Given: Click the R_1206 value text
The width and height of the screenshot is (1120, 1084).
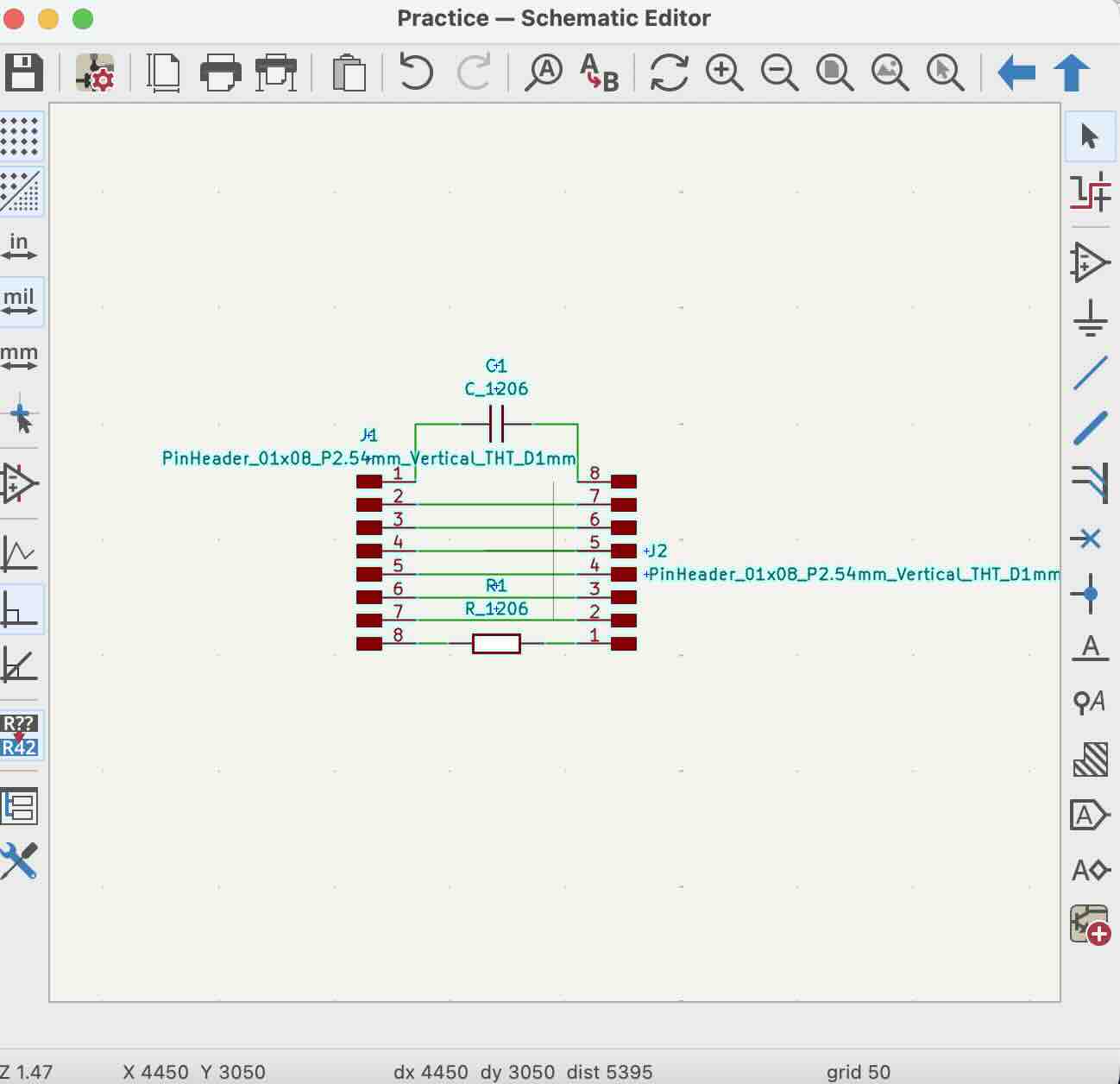Looking at the screenshot, I should [496, 609].
